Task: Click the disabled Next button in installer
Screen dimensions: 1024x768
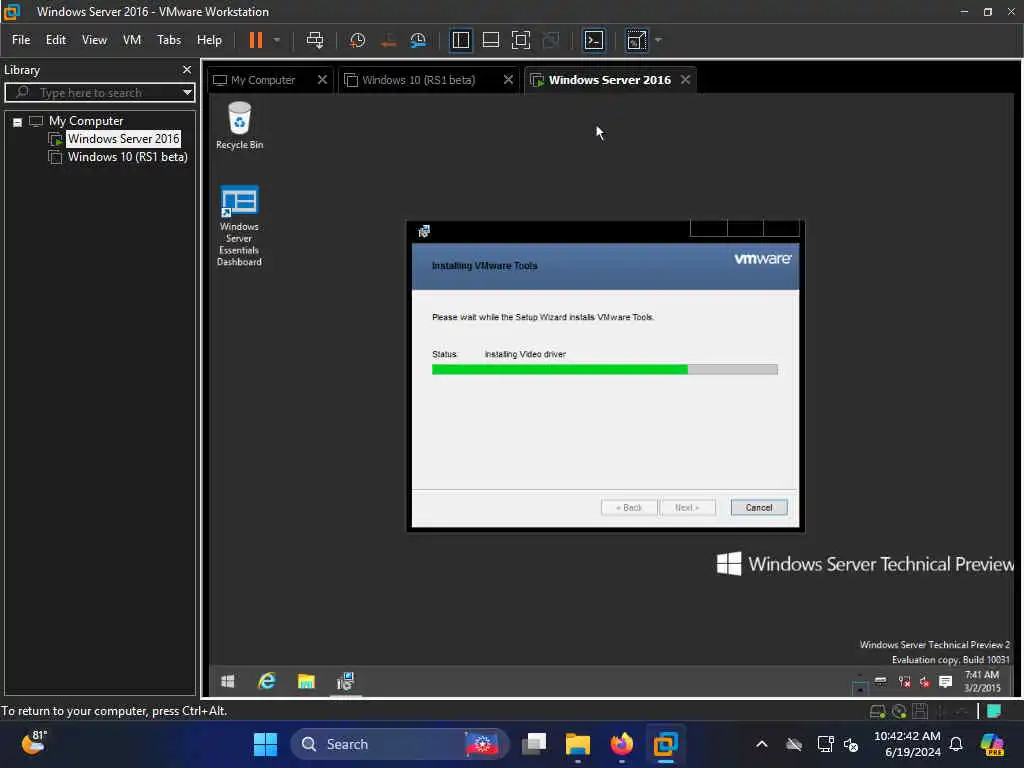Action: click(687, 507)
